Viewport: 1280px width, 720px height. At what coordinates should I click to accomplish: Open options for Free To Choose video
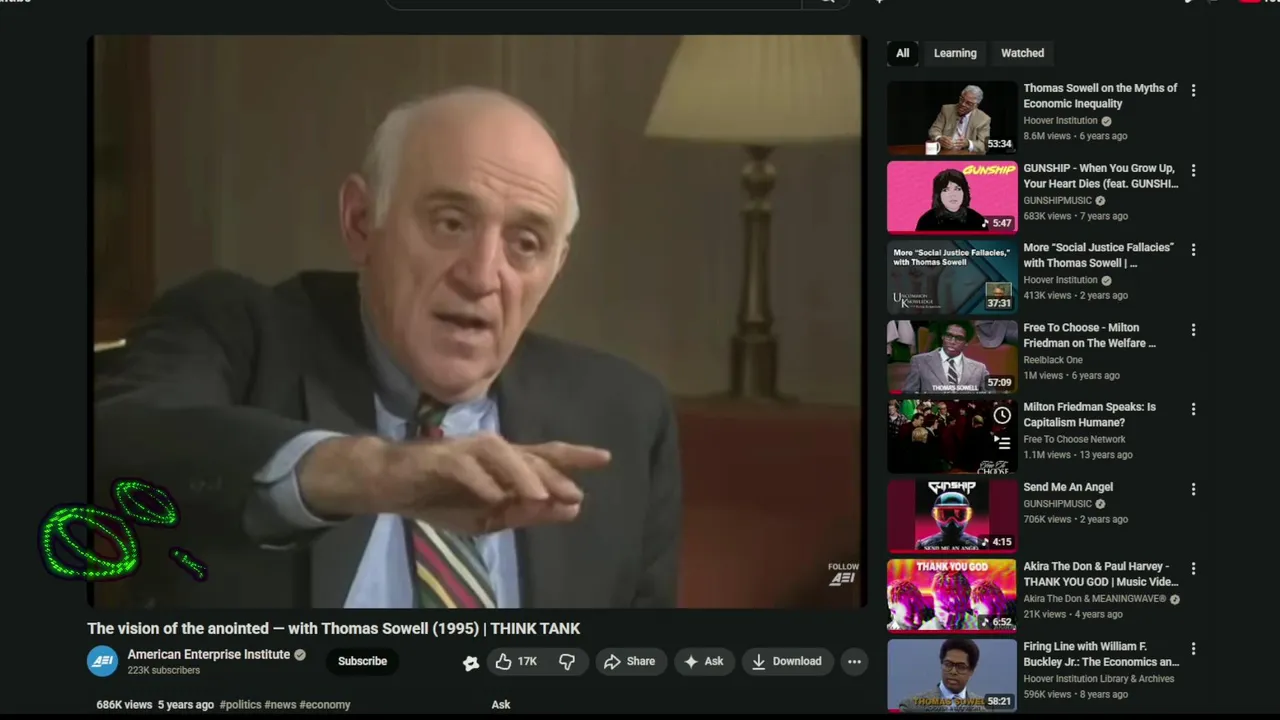(1193, 329)
